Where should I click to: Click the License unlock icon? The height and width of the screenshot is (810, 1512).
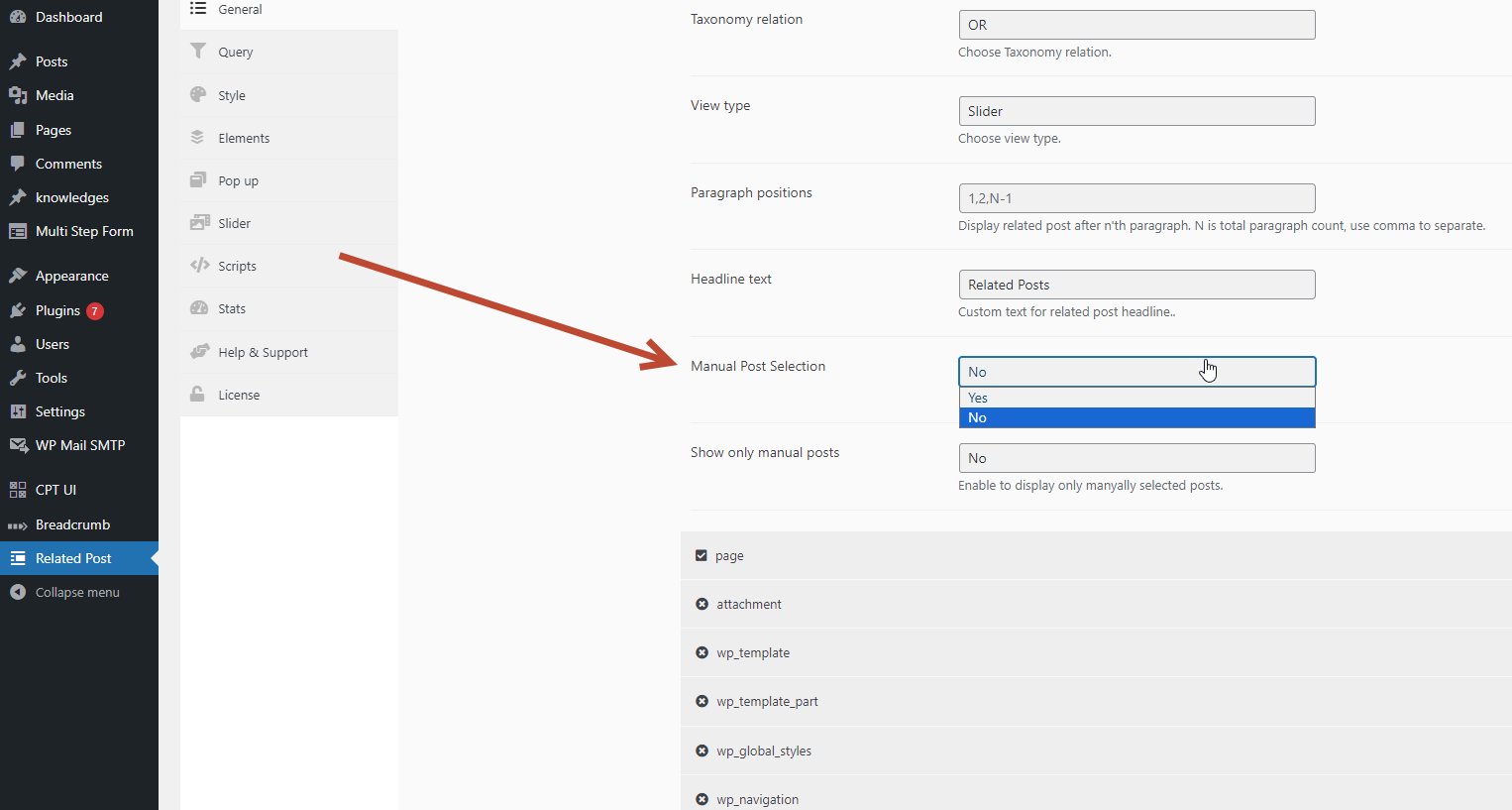click(x=198, y=394)
